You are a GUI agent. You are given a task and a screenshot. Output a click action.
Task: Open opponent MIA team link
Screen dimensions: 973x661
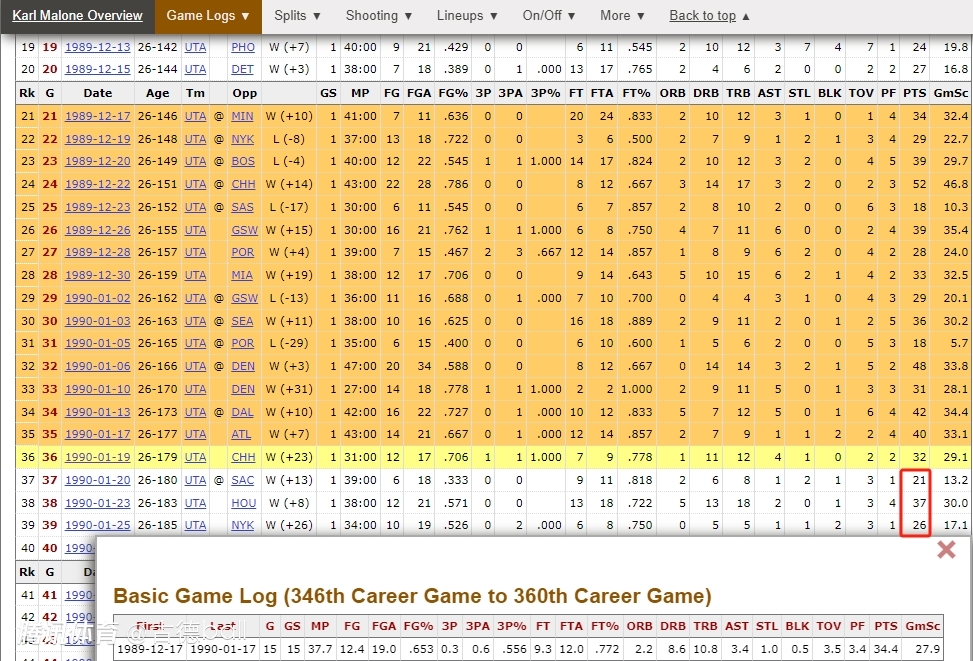pyautogui.click(x=242, y=276)
